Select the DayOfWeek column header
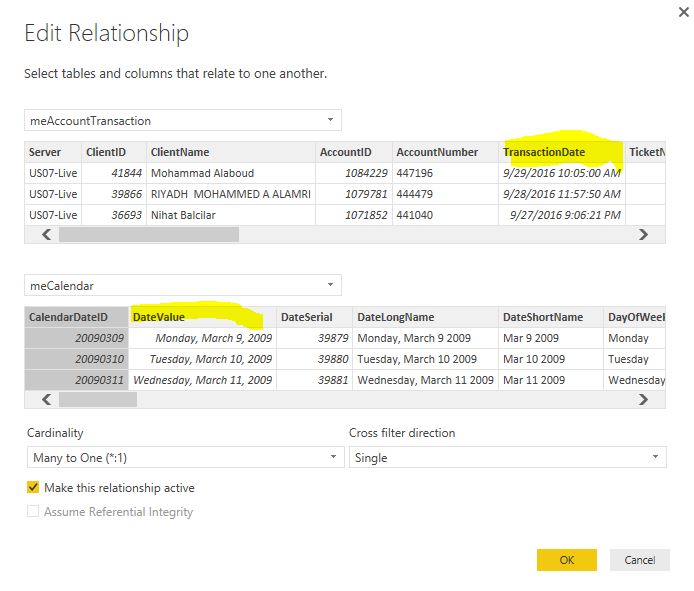 point(634,317)
